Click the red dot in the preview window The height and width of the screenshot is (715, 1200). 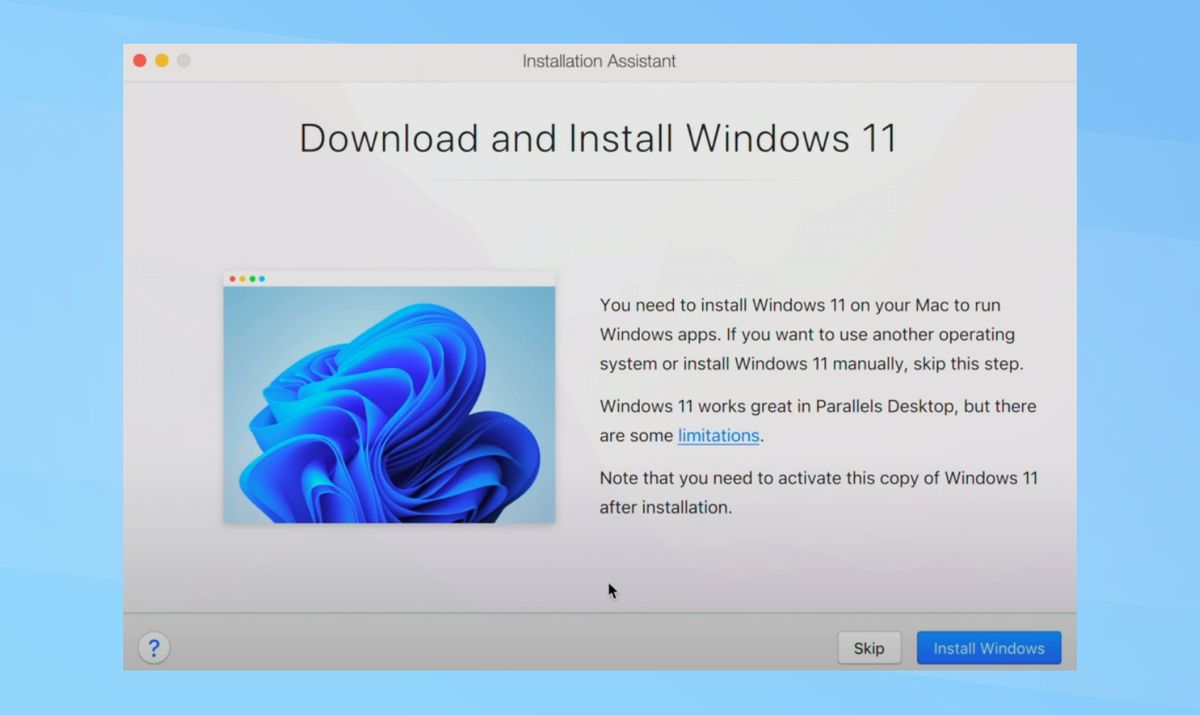233,279
